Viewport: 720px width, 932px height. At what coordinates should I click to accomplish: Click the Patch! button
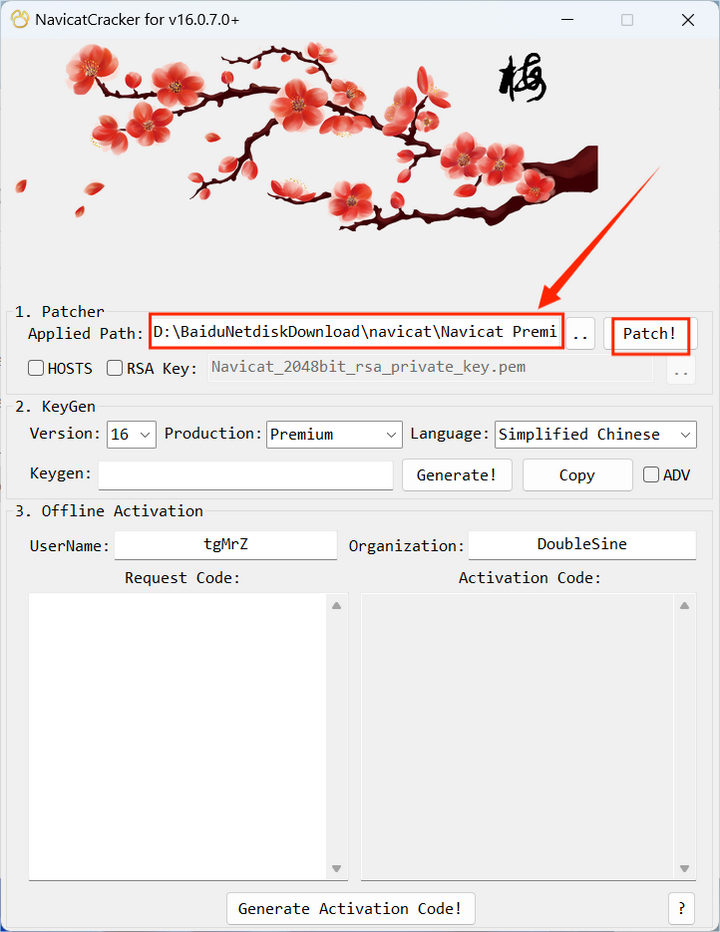click(x=650, y=333)
